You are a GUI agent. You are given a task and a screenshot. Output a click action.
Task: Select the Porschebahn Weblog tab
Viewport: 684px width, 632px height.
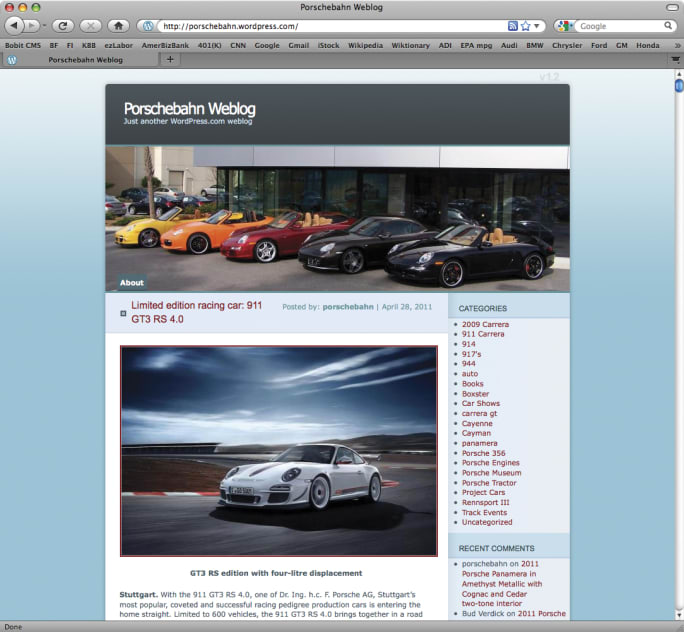tap(85, 60)
